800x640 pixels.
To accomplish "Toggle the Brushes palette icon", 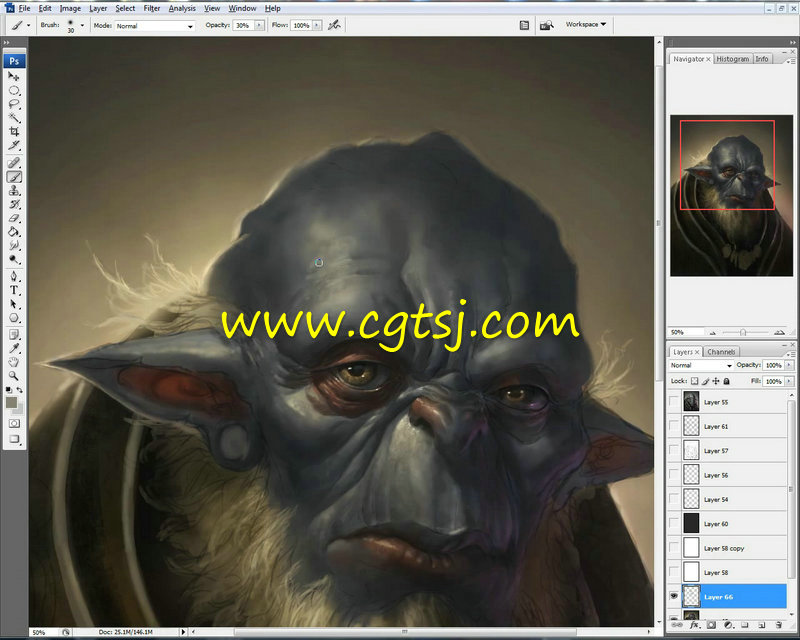I will pyautogui.click(x=524, y=25).
